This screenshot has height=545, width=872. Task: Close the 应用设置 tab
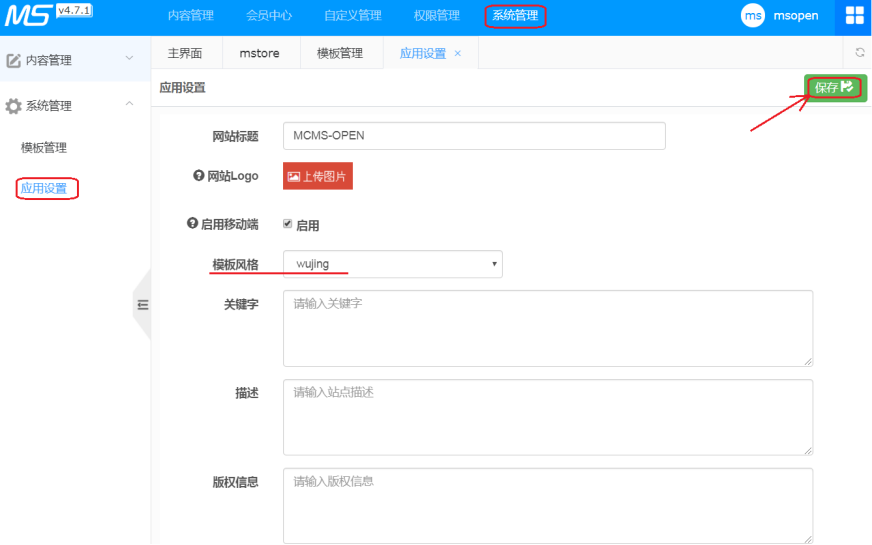pyautogui.click(x=458, y=53)
